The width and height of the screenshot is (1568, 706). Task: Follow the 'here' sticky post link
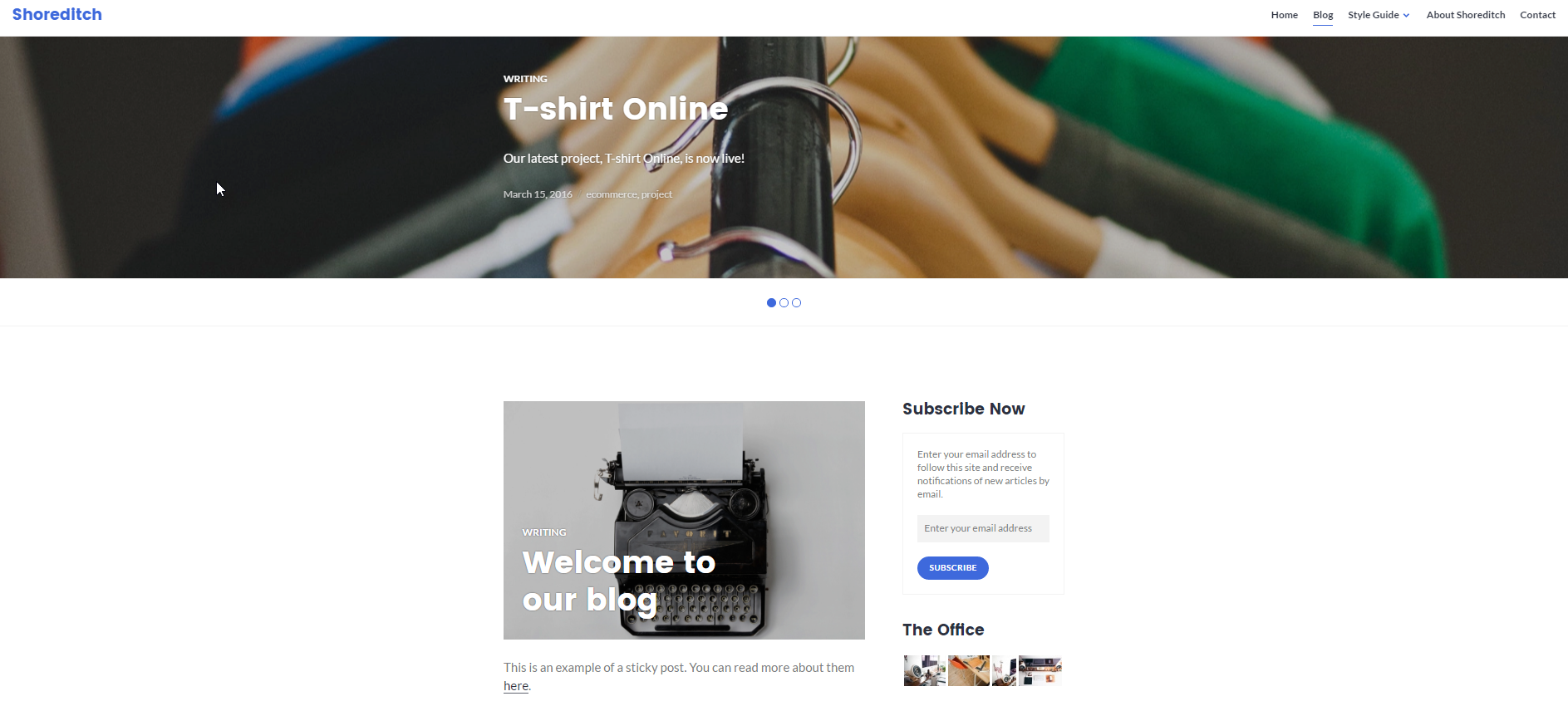[516, 686]
